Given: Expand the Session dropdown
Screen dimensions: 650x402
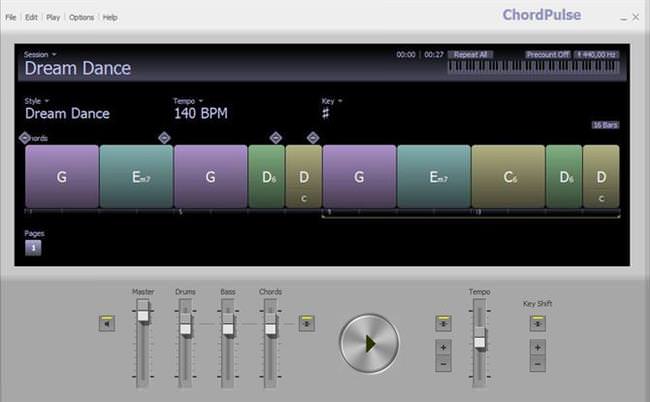Looking at the screenshot, I should 40,55.
